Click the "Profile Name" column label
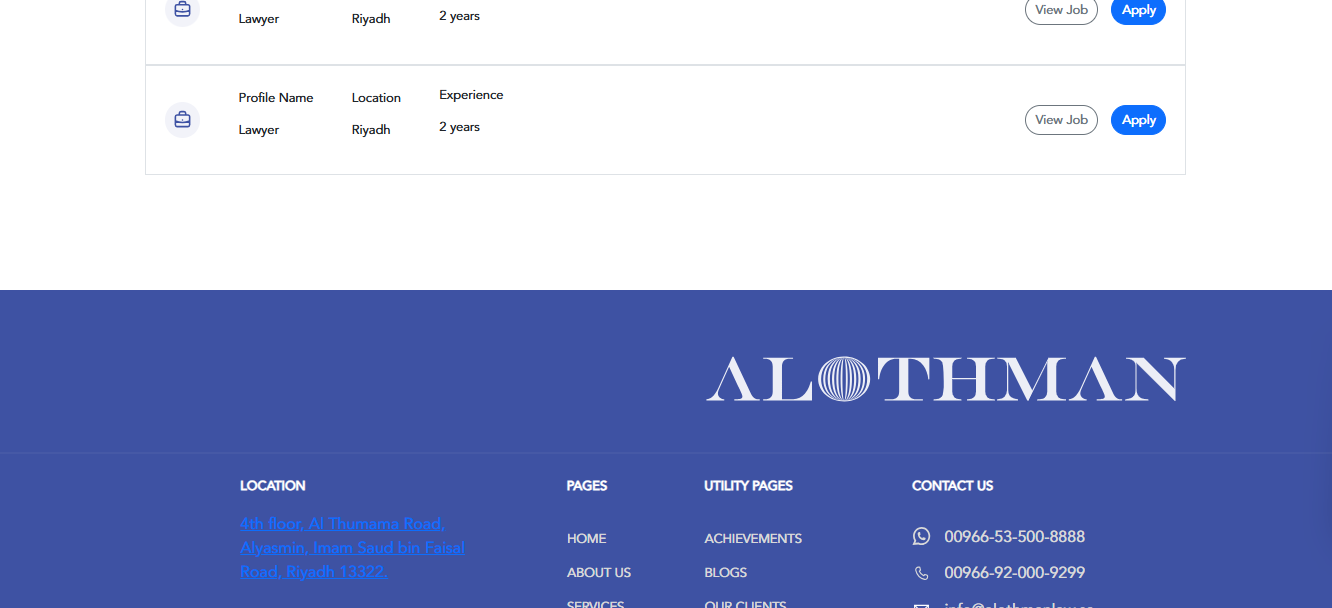The width and height of the screenshot is (1332, 608). [276, 98]
